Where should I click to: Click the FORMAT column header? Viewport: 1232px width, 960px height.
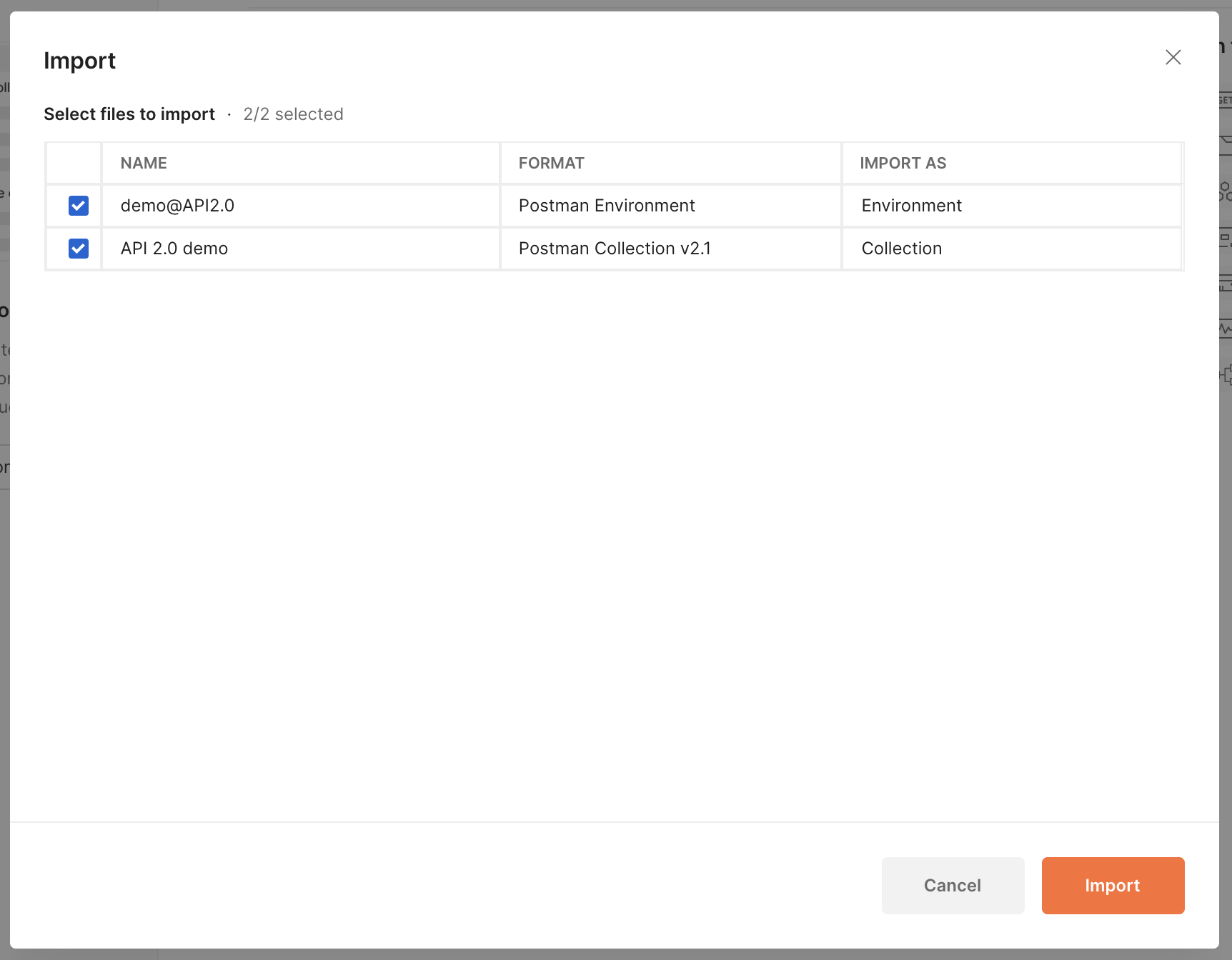pos(551,163)
